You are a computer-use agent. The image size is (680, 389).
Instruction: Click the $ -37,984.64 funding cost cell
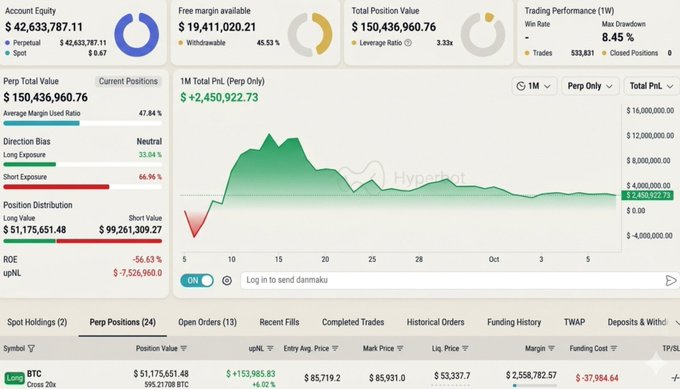pyautogui.click(x=597, y=378)
